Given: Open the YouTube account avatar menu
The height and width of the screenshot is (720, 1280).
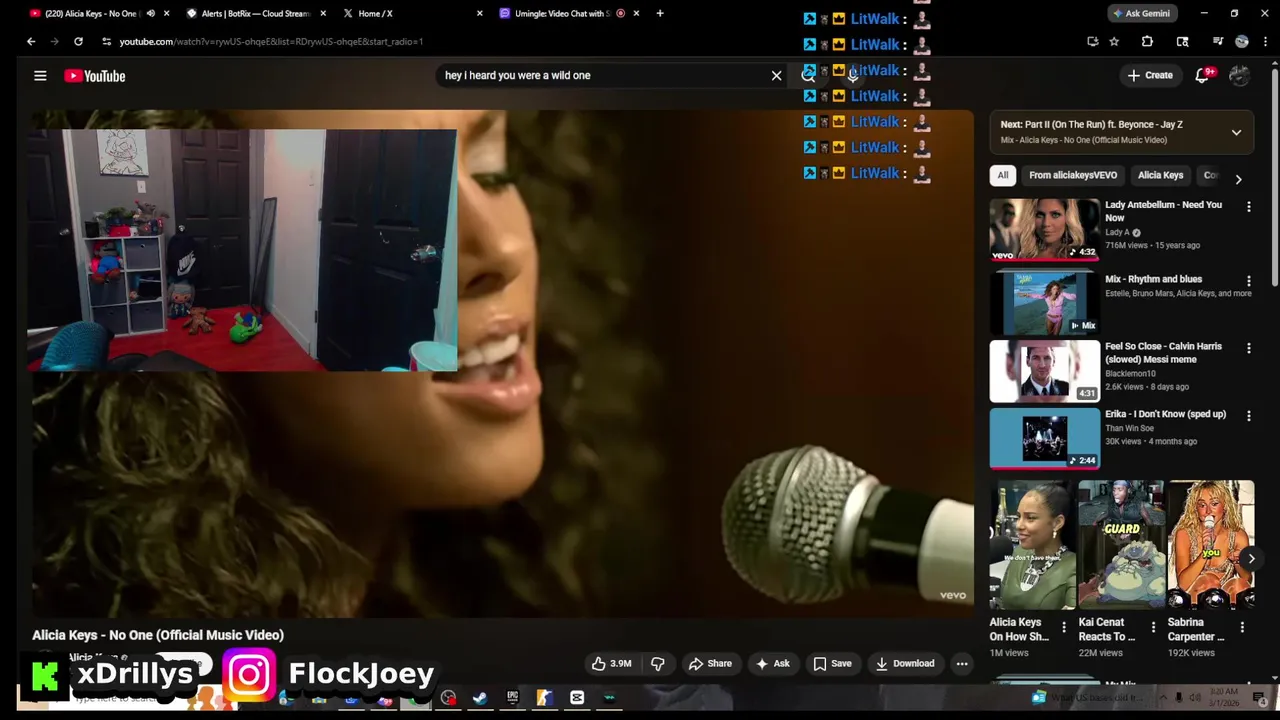Looking at the screenshot, I should (1239, 75).
